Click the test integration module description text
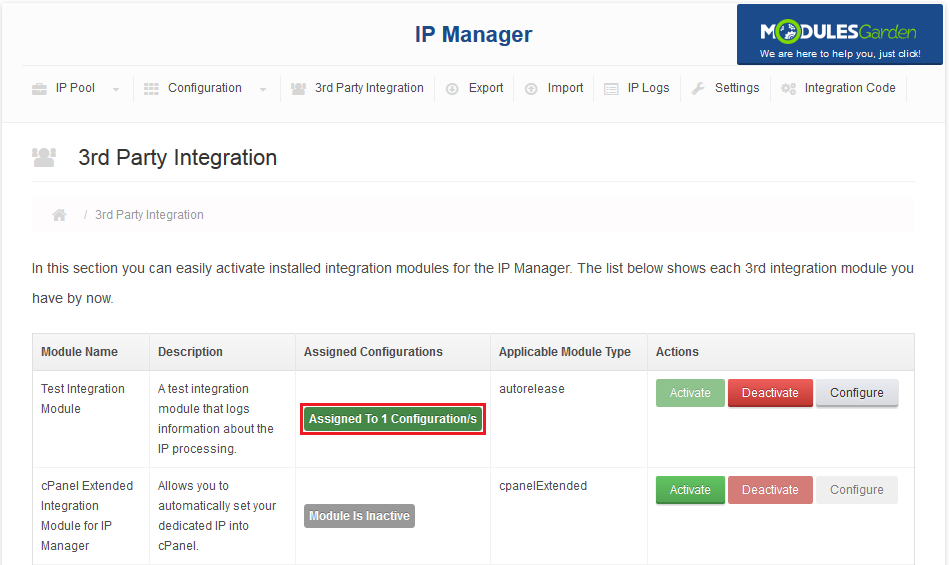Viewport: 950px width, 565px height. 216,418
